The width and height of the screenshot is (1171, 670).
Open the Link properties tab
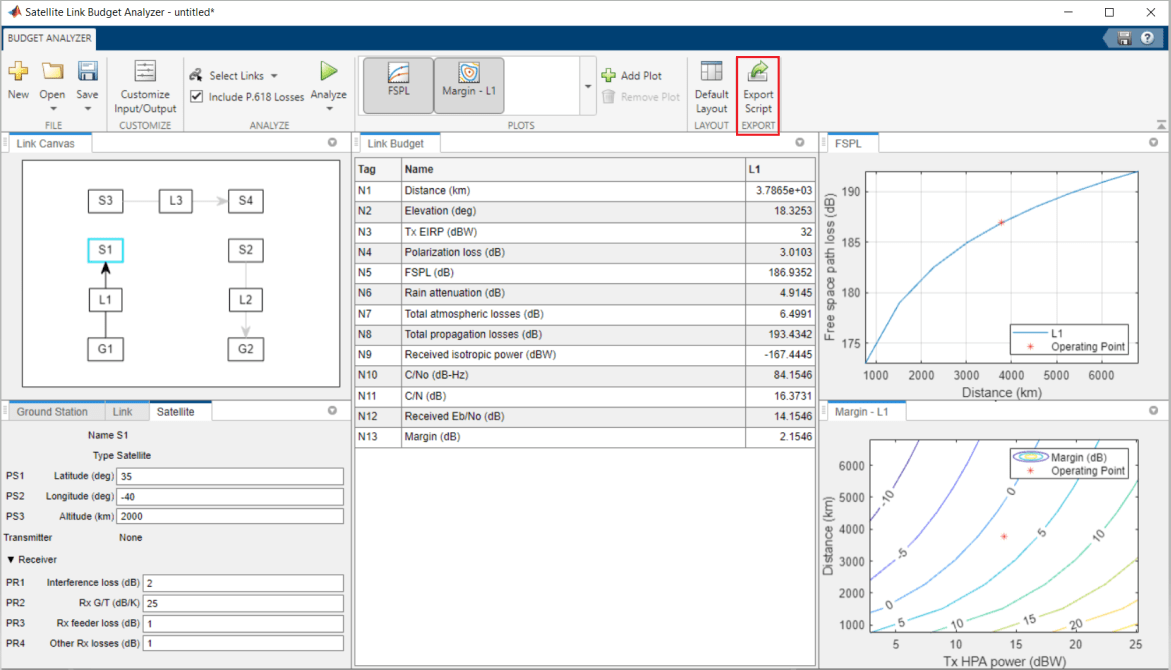tap(122, 412)
